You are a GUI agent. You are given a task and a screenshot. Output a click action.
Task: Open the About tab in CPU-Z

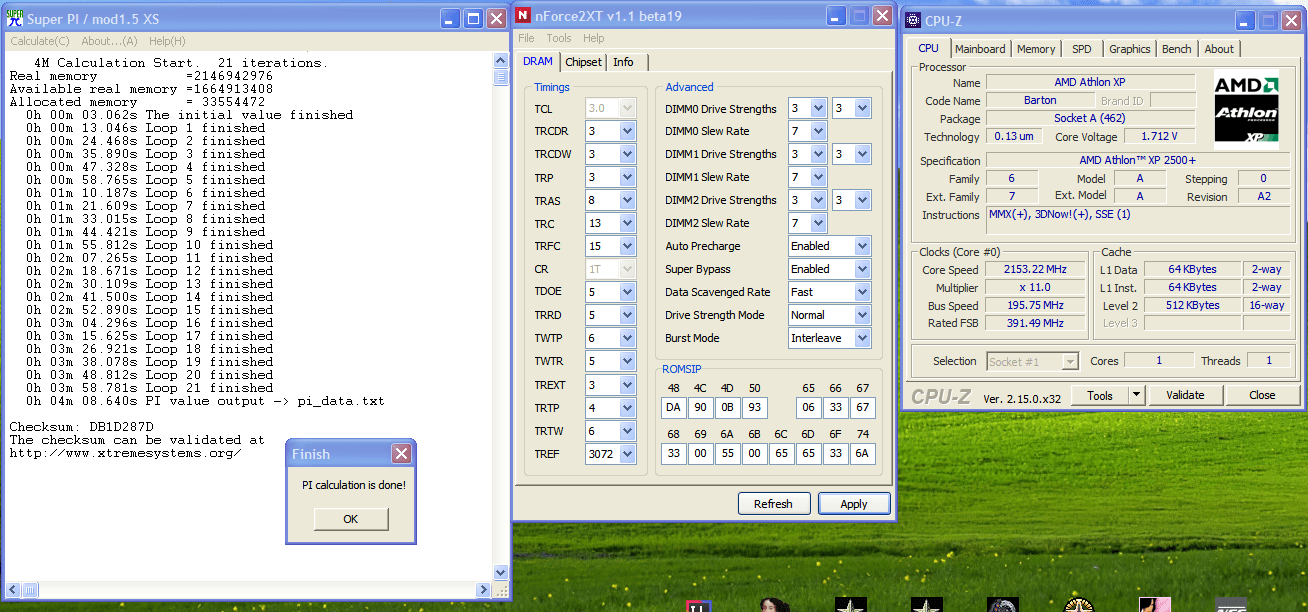(1219, 49)
